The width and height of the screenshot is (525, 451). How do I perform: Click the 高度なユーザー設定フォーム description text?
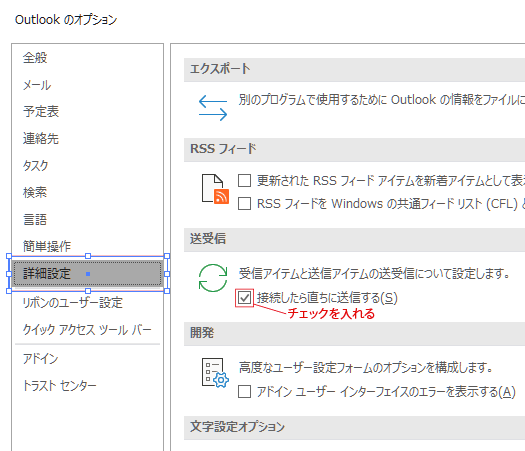coord(366,368)
